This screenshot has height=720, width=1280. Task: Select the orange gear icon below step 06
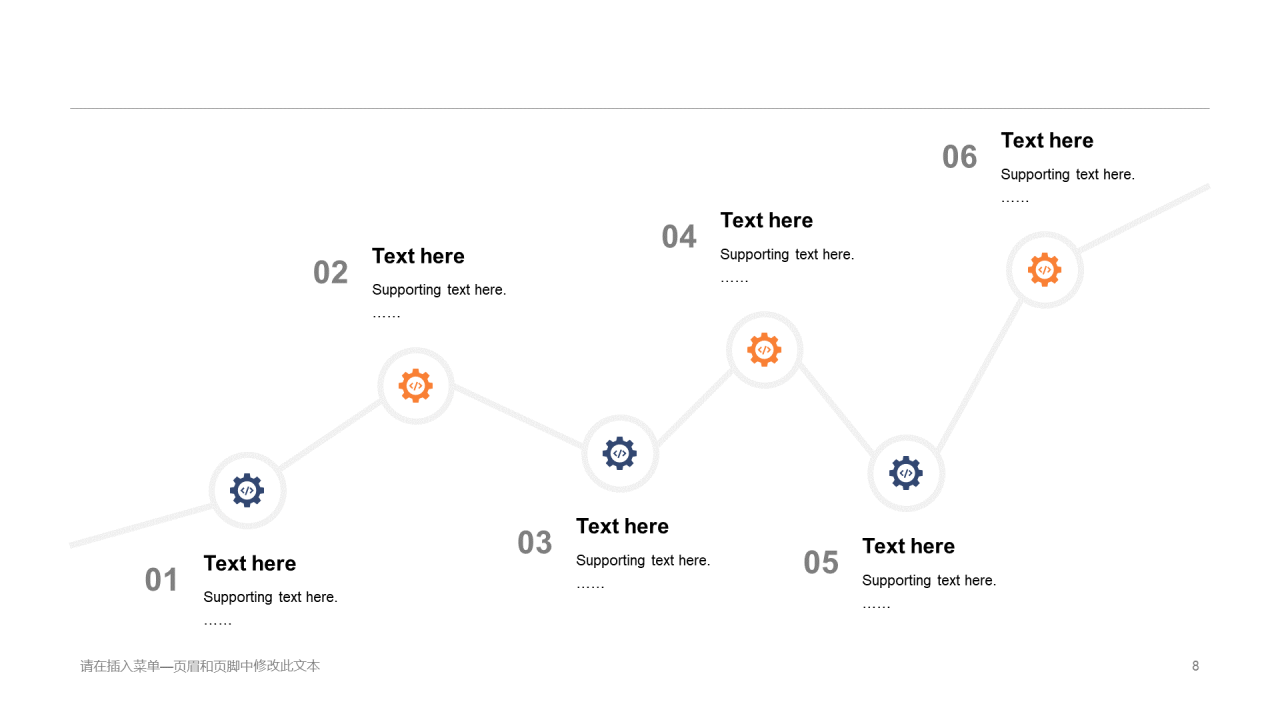[1045, 270]
